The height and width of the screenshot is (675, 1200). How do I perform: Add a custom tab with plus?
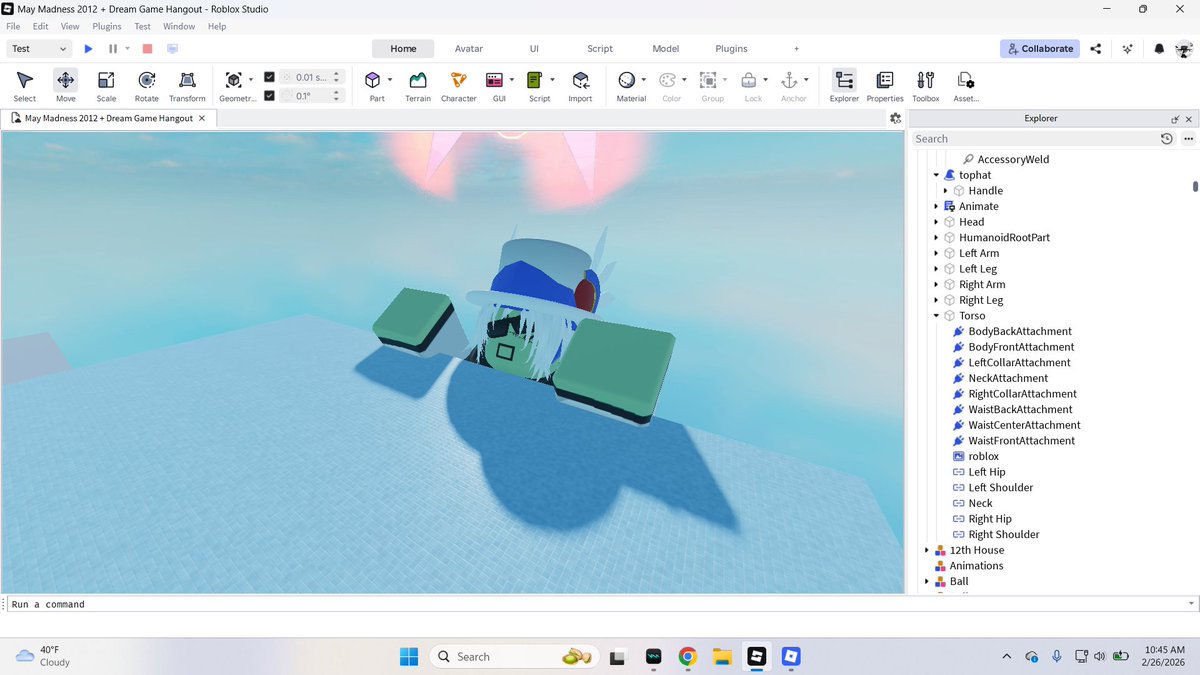tap(797, 48)
